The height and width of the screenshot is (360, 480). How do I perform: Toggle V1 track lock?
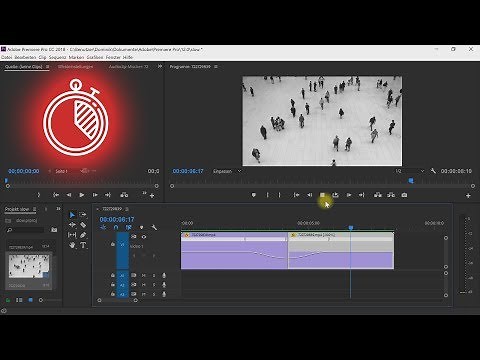point(113,244)
